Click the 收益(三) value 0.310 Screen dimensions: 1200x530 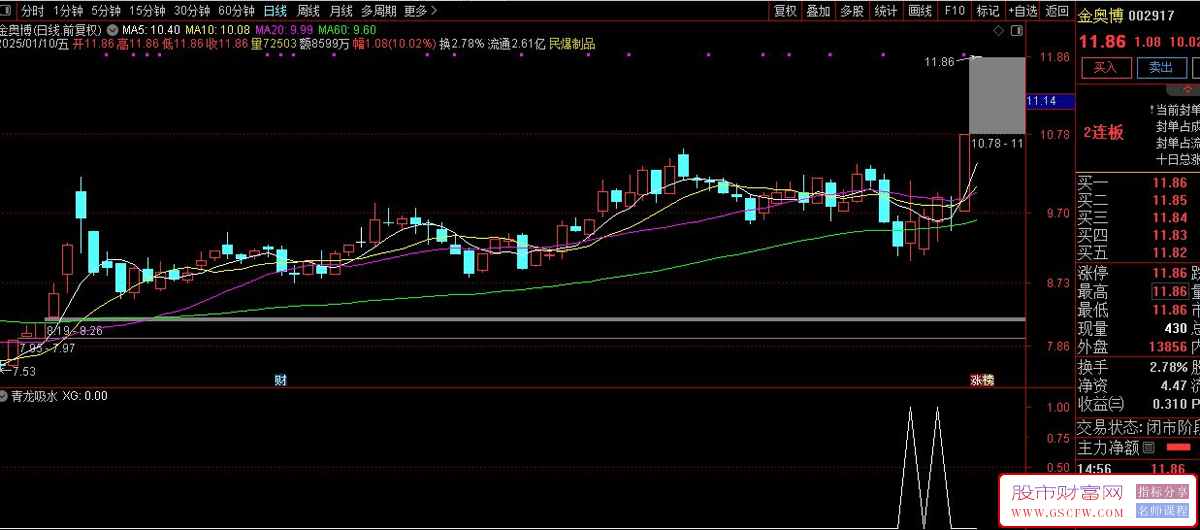point(1168,404)
